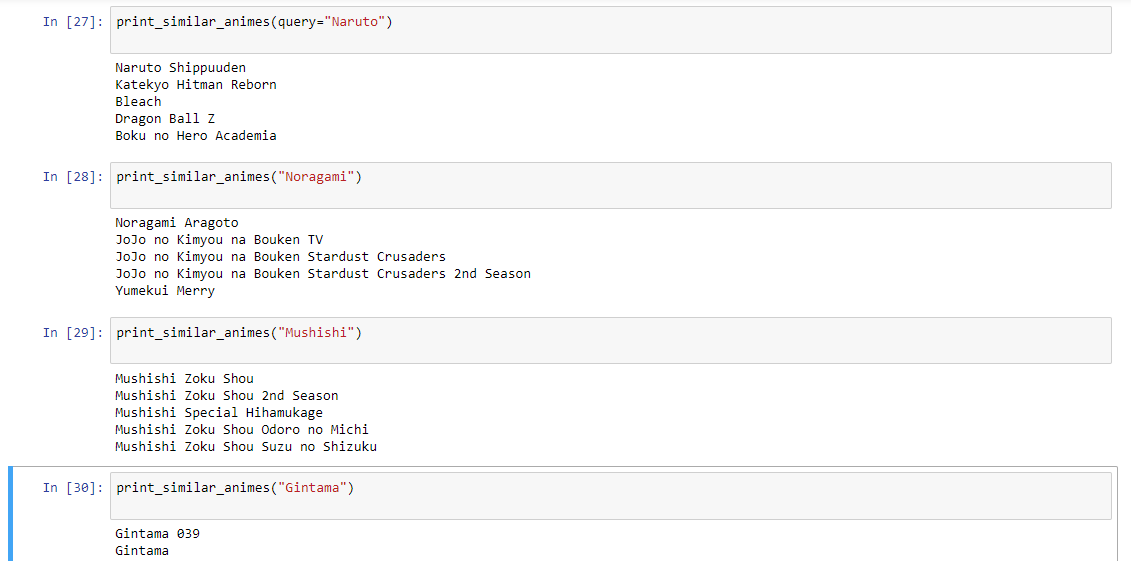Click the Dragon Ball Z output line
This screenshot has height=561, width=1131.
pyautogui.click(x=165, y=118)
